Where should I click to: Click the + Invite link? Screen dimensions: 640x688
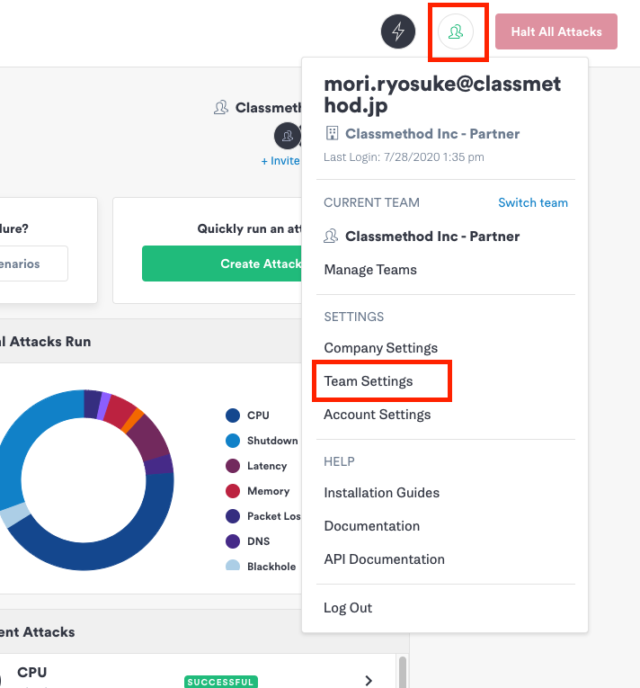click(x=280, y=161)
